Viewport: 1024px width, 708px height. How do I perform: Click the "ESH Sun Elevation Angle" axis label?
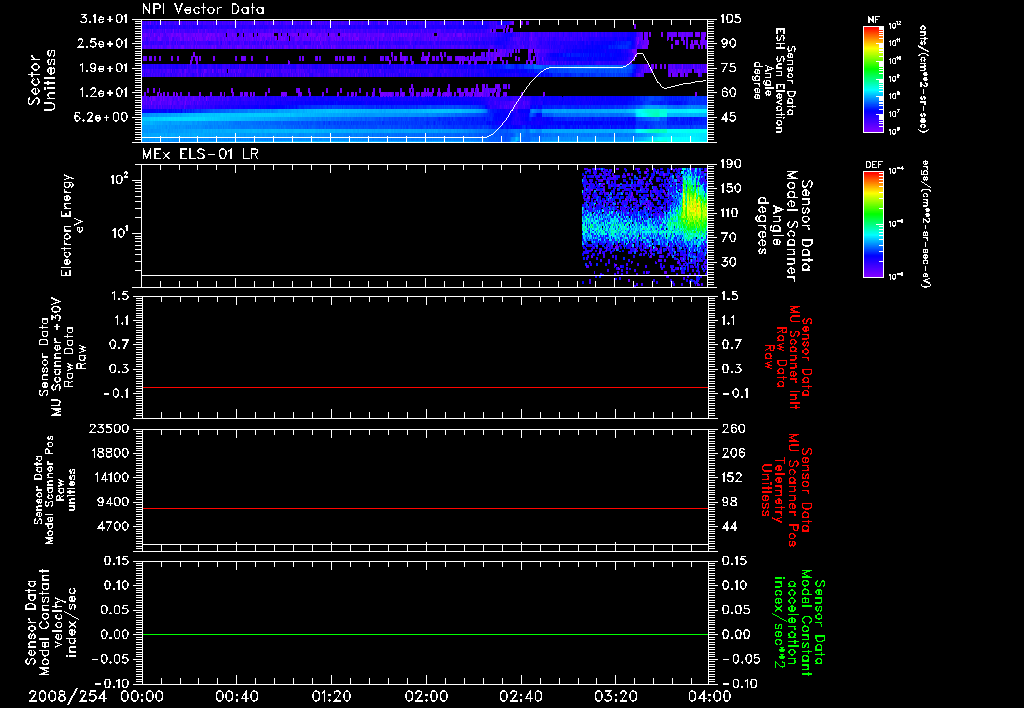pos(773,80)
